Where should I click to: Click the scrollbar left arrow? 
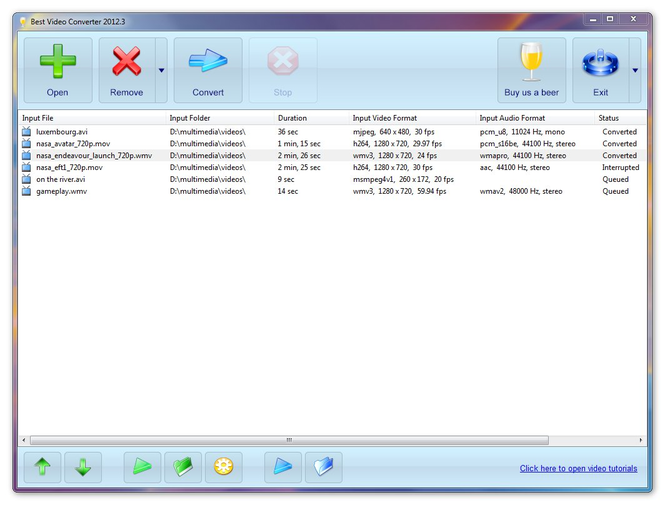click(x=24, y=440)
